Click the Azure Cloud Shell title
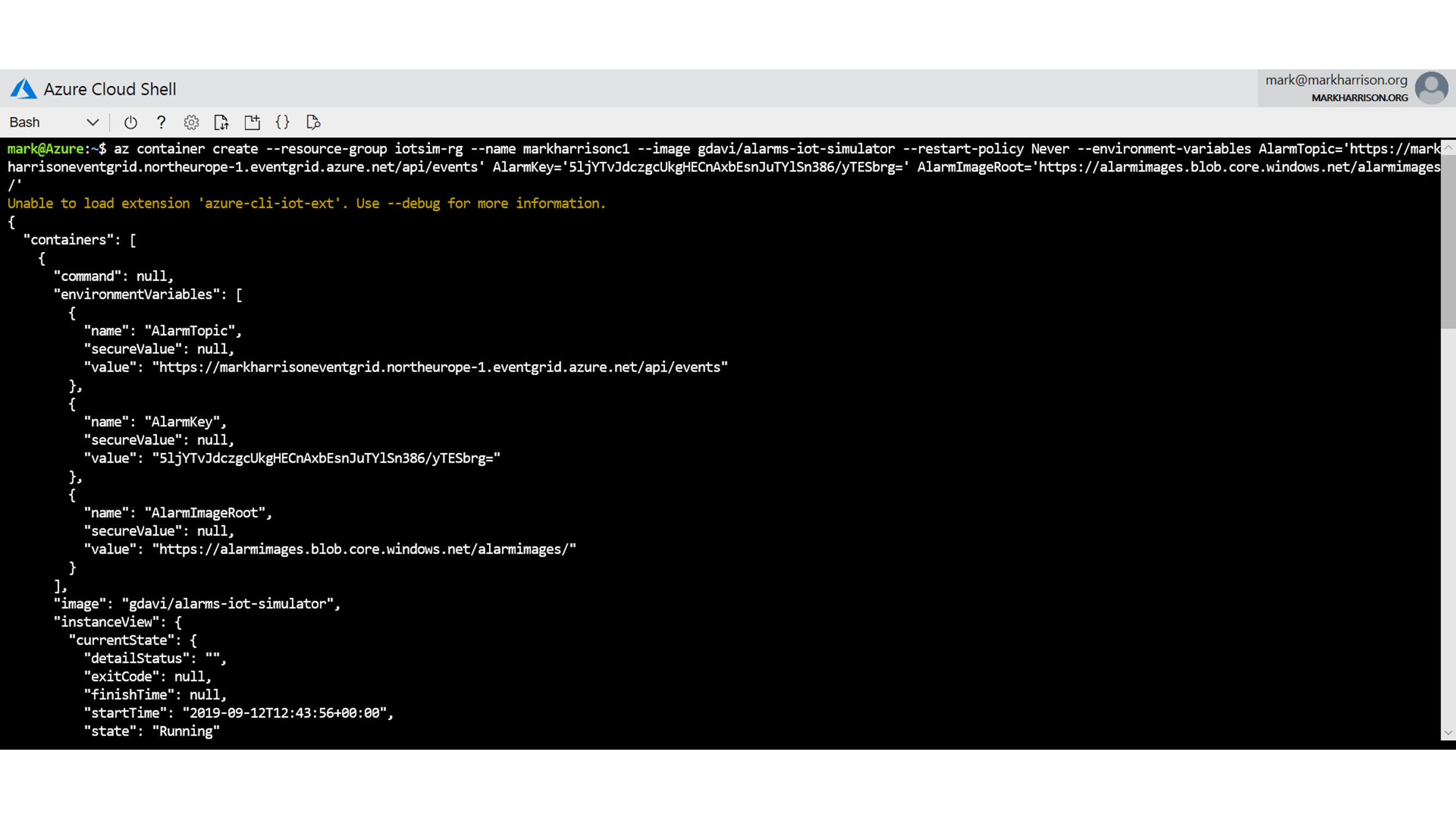 click(x=110, y=90)
